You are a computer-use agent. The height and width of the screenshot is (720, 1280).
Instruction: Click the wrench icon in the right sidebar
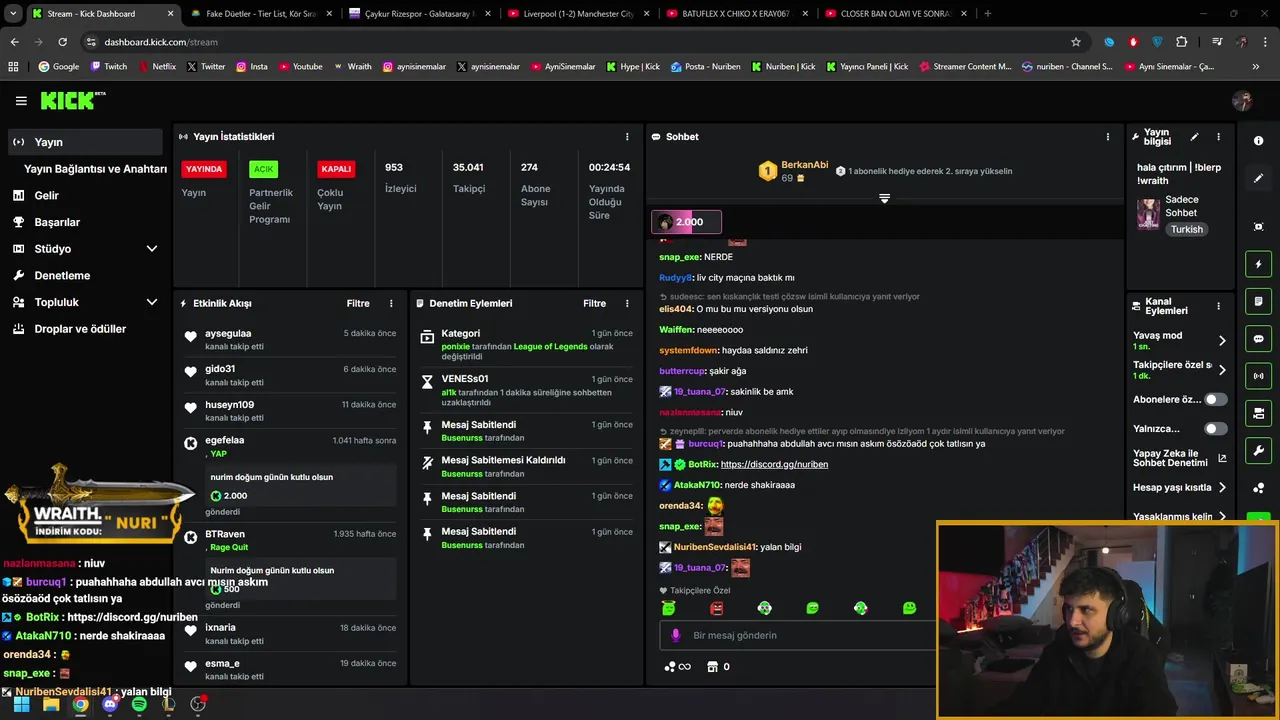click(1259, 450)
